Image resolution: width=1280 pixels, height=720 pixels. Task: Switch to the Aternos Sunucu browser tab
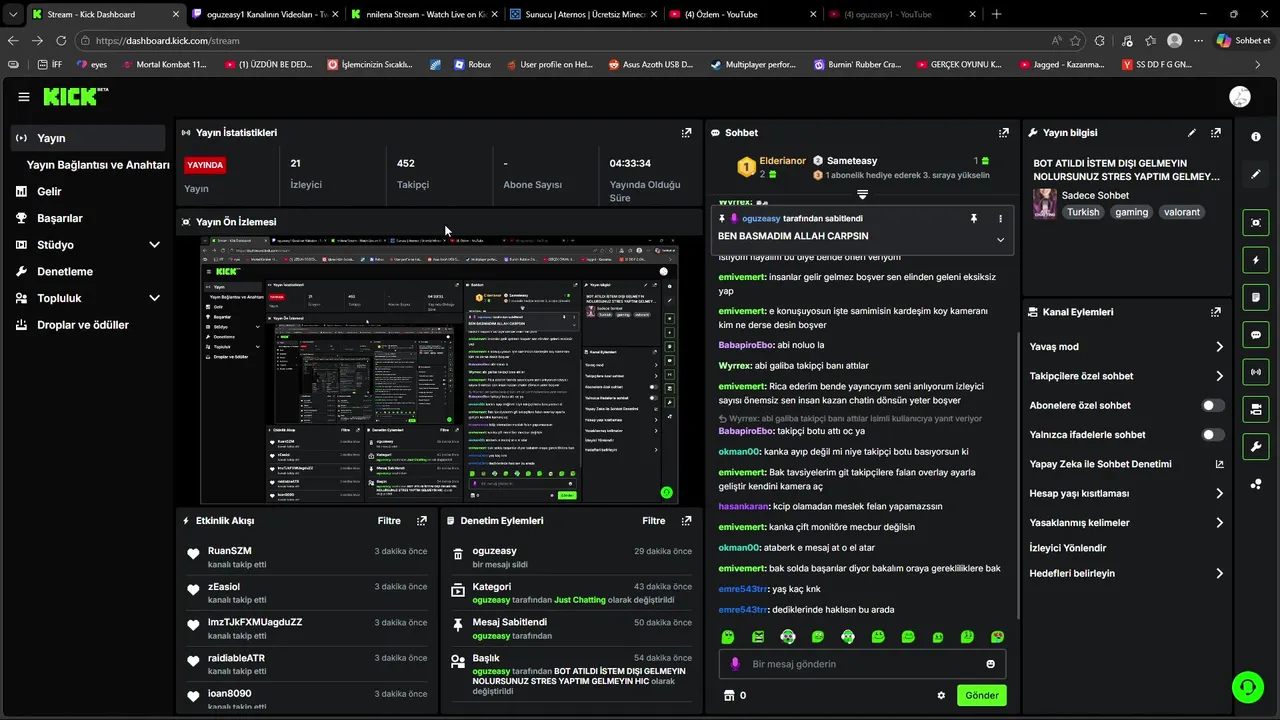582,14
